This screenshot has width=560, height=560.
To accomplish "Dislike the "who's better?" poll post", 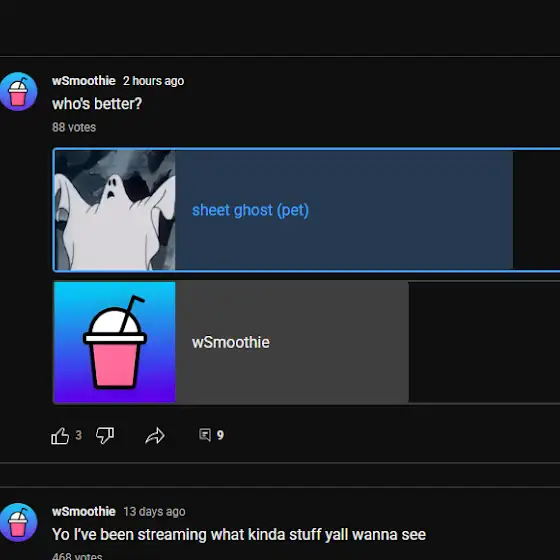I will (105, 436).
